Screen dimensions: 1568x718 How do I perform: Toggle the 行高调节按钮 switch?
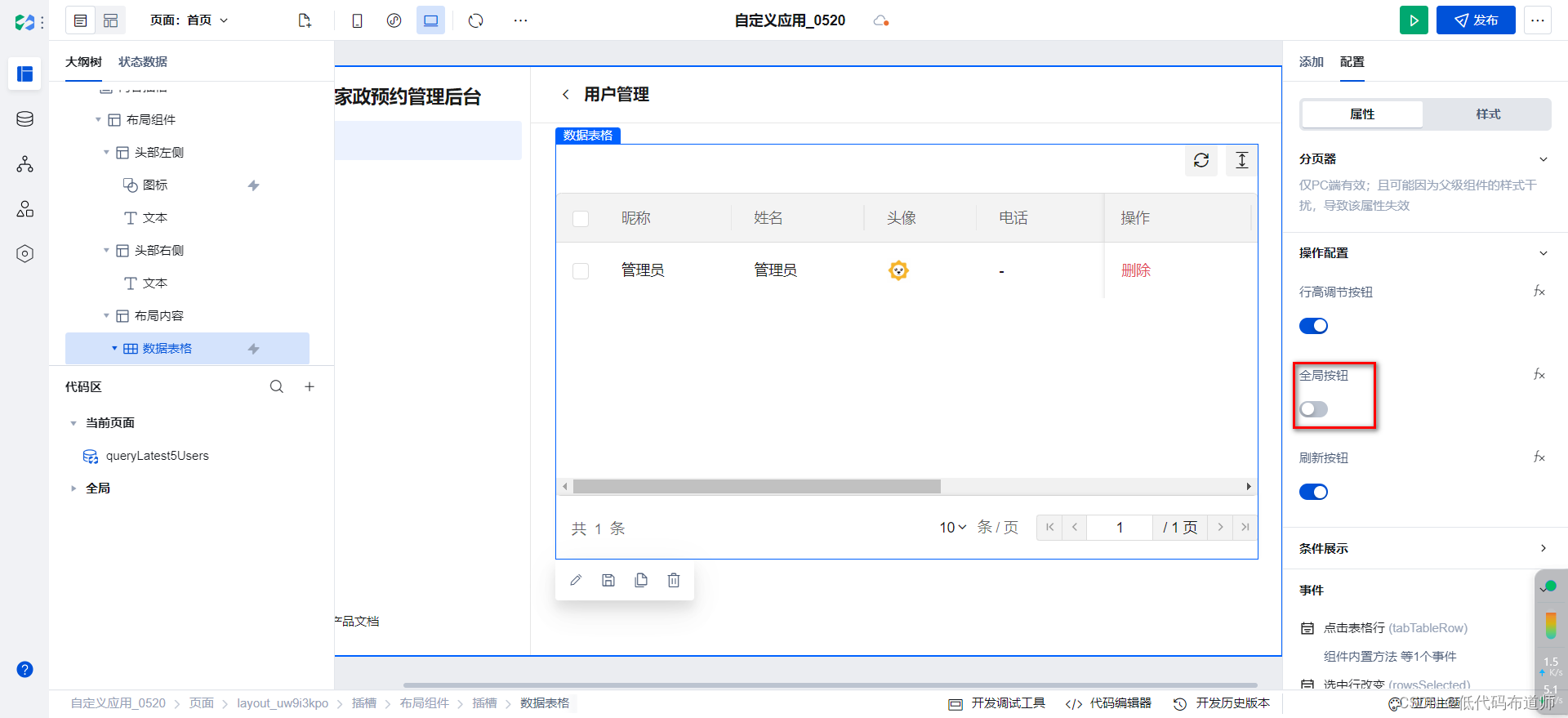pos(1313,326)
